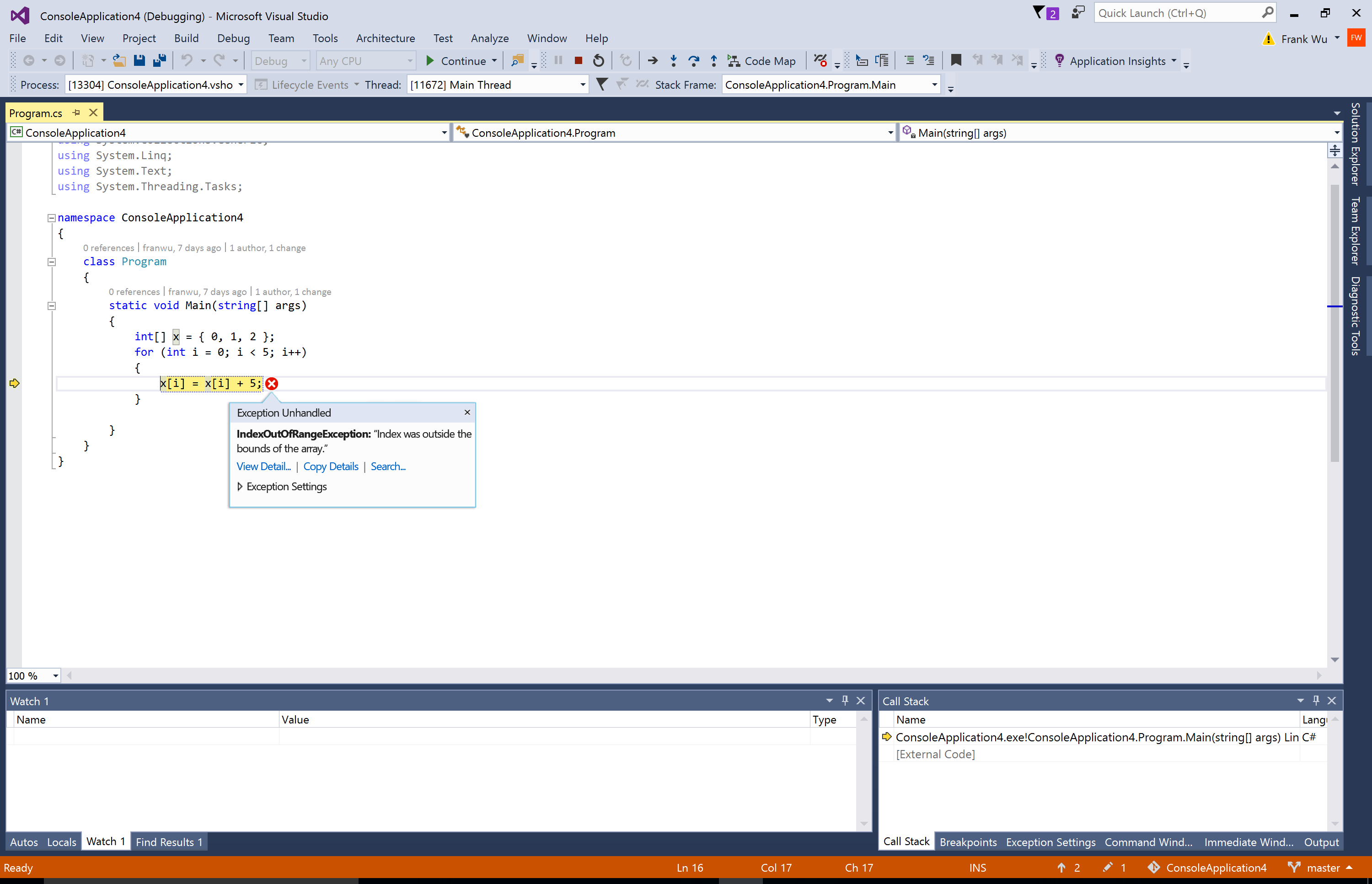Viewport: 1372px width, 884px height.
Task: Close the Exception Unhandled popup
Action: (x=467, y=412)
